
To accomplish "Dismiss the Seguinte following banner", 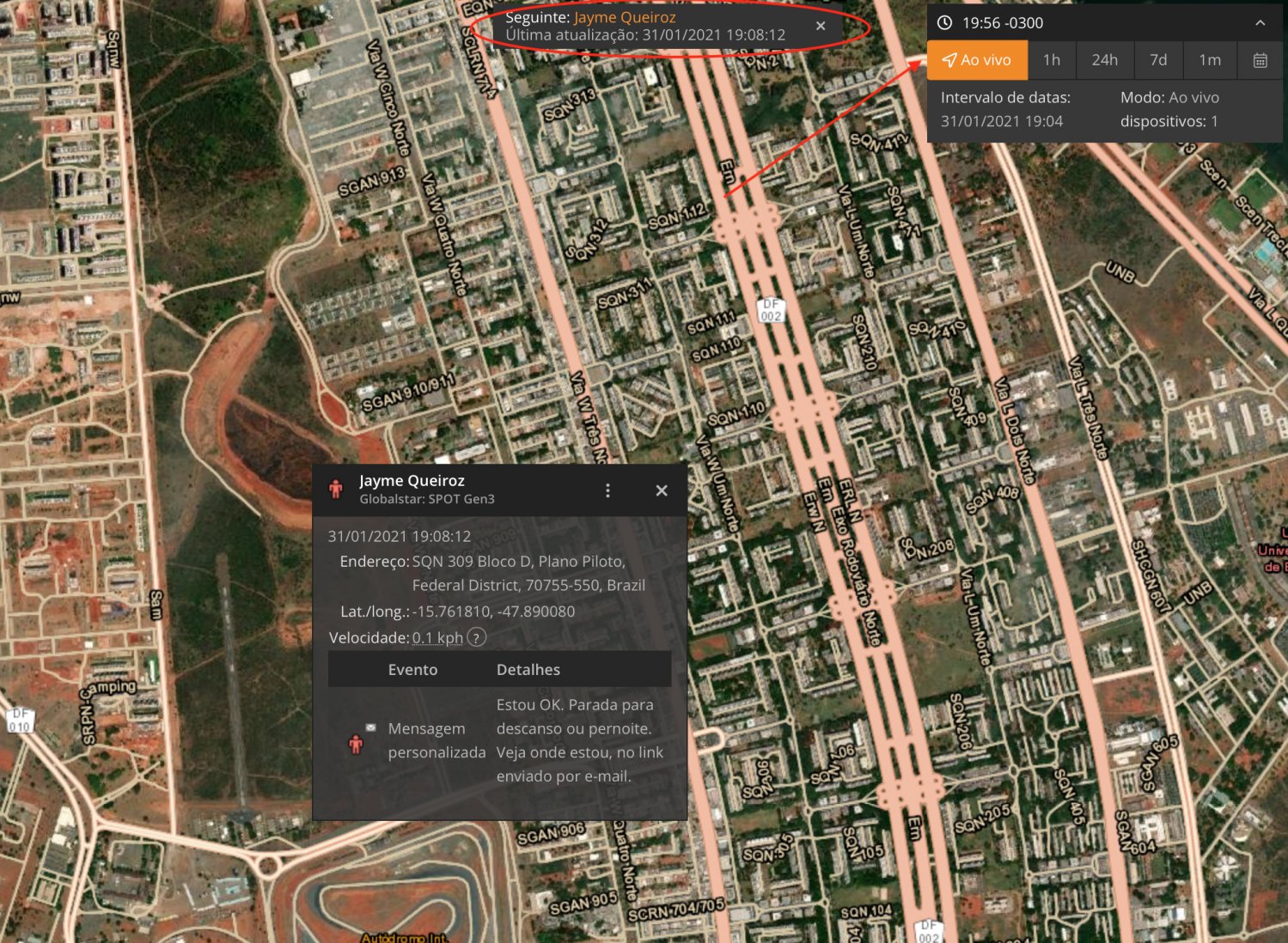I will pos(821,26).
